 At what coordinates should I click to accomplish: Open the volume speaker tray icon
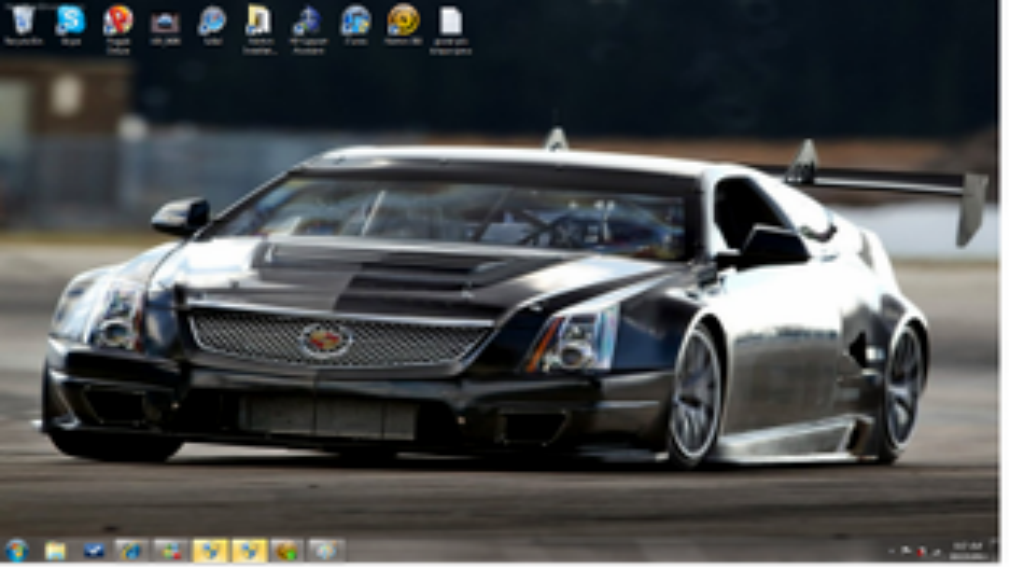coord(936,552)
